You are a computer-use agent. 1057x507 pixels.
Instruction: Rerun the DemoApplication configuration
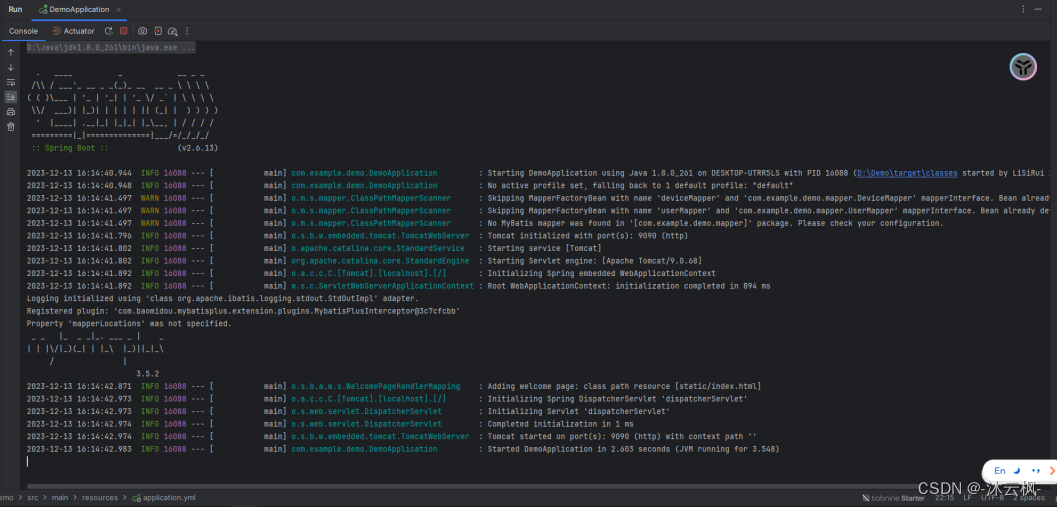coord(109,31)
